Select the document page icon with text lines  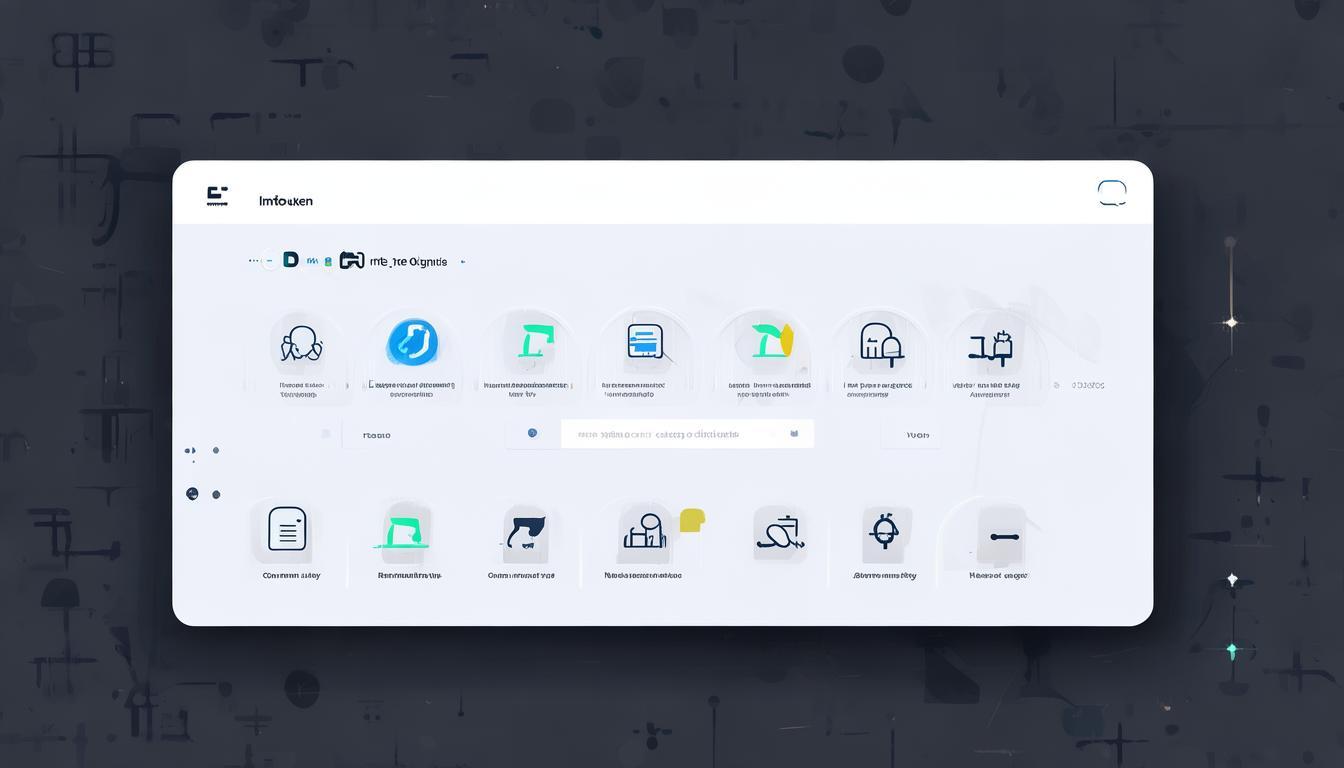pos(287,529)
